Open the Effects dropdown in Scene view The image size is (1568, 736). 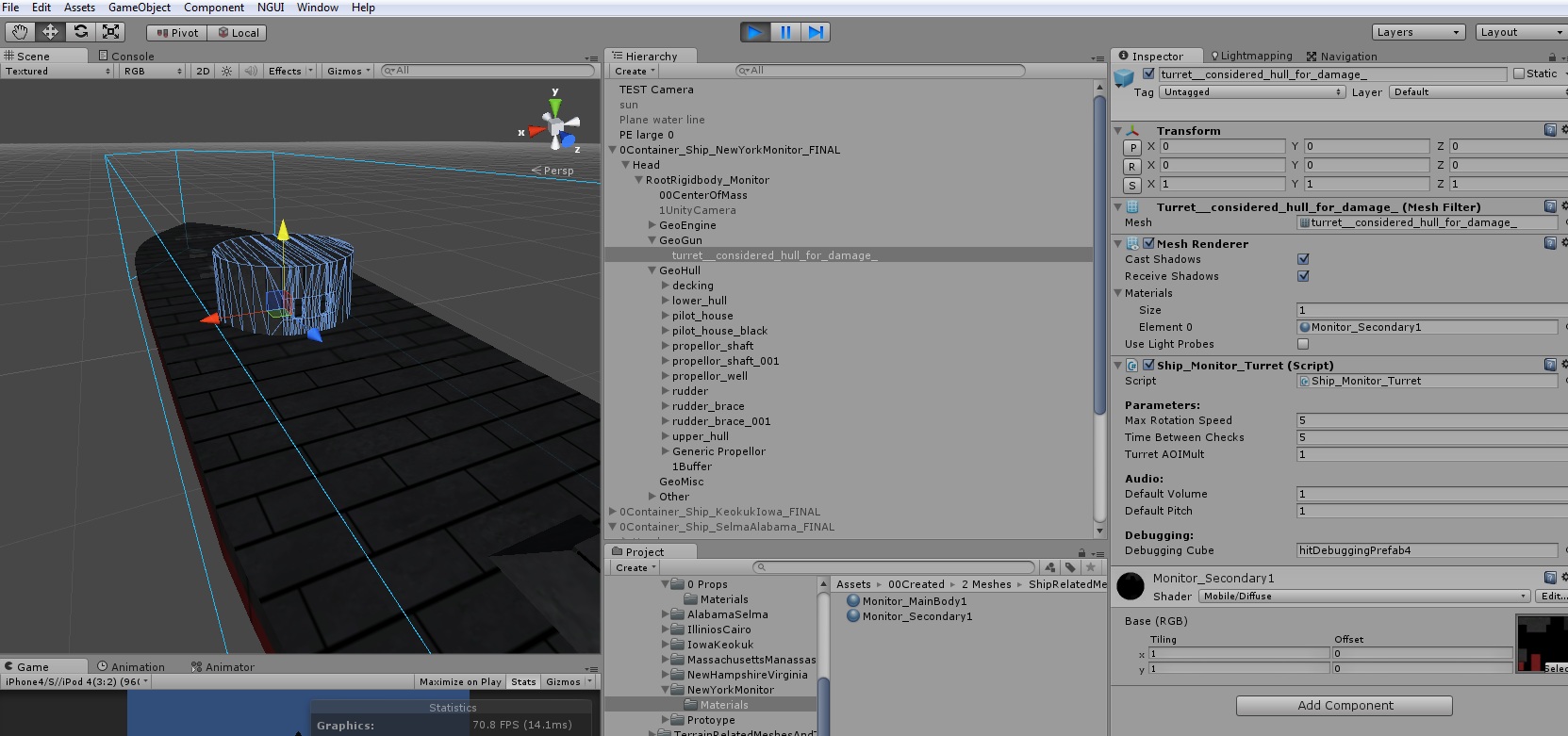click(x=289, y=72)
